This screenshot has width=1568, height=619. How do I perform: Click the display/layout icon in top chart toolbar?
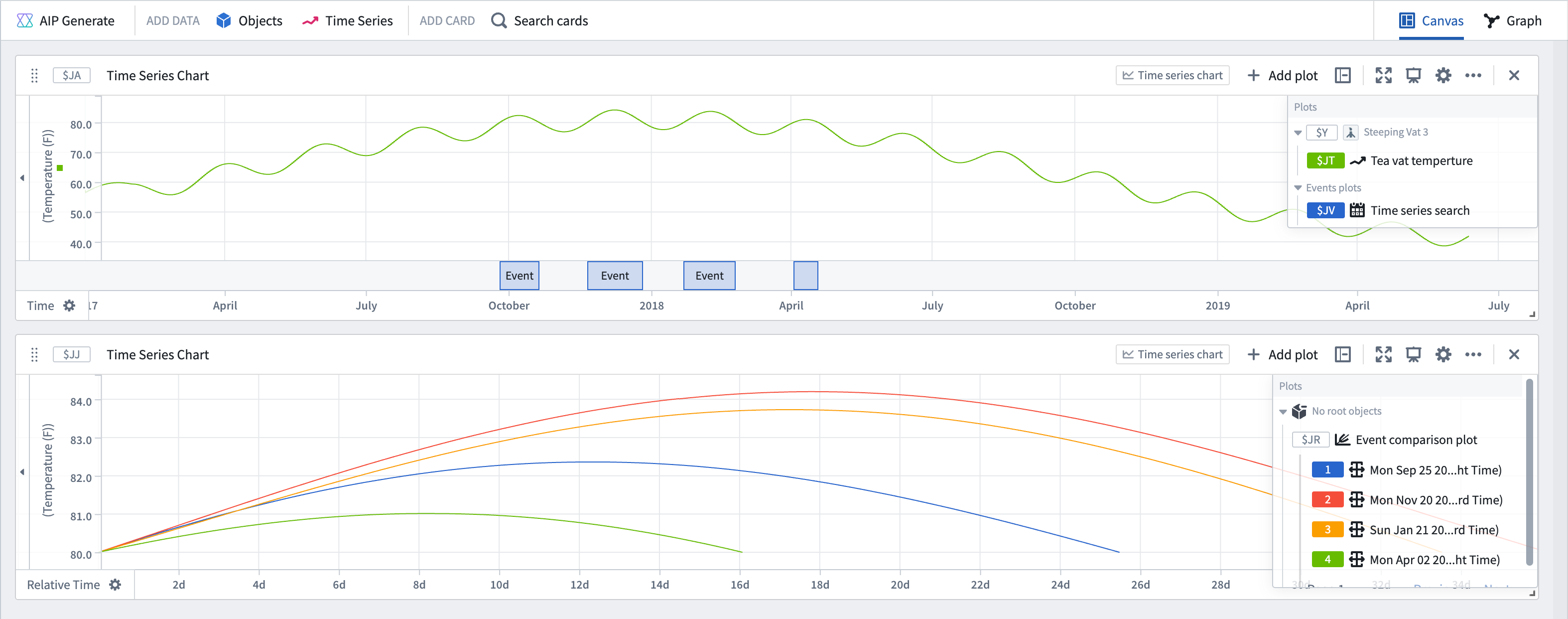[x=1344, y=75]
